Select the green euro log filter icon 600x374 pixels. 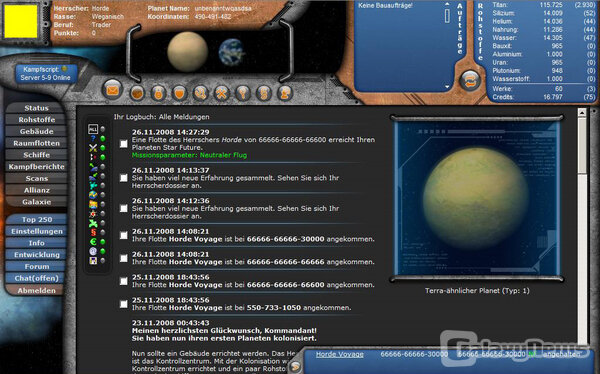pos(93,242)
